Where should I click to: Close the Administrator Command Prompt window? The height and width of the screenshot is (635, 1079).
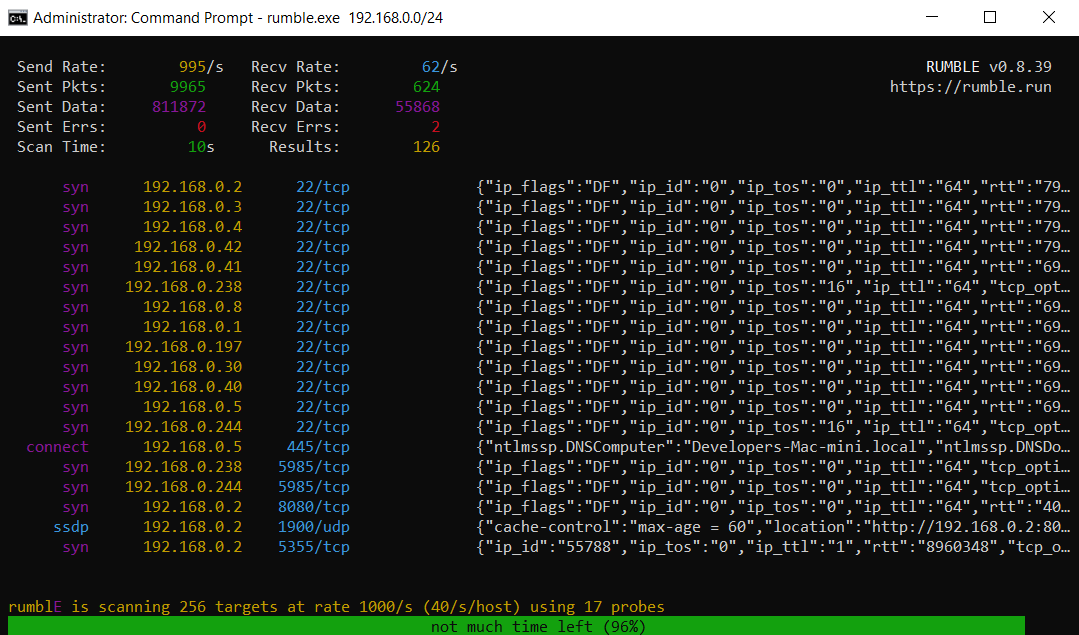(1047, 18)
